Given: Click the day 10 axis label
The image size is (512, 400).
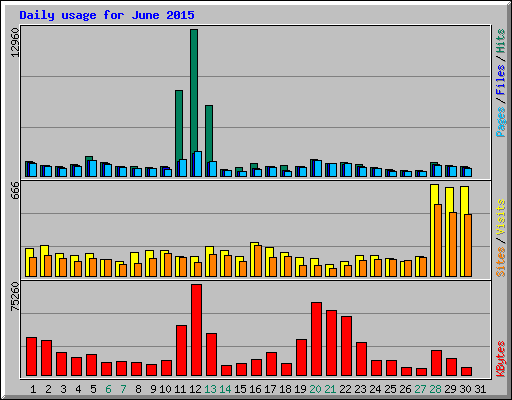Looking at the screenshot, I should (x=165, y=389).
